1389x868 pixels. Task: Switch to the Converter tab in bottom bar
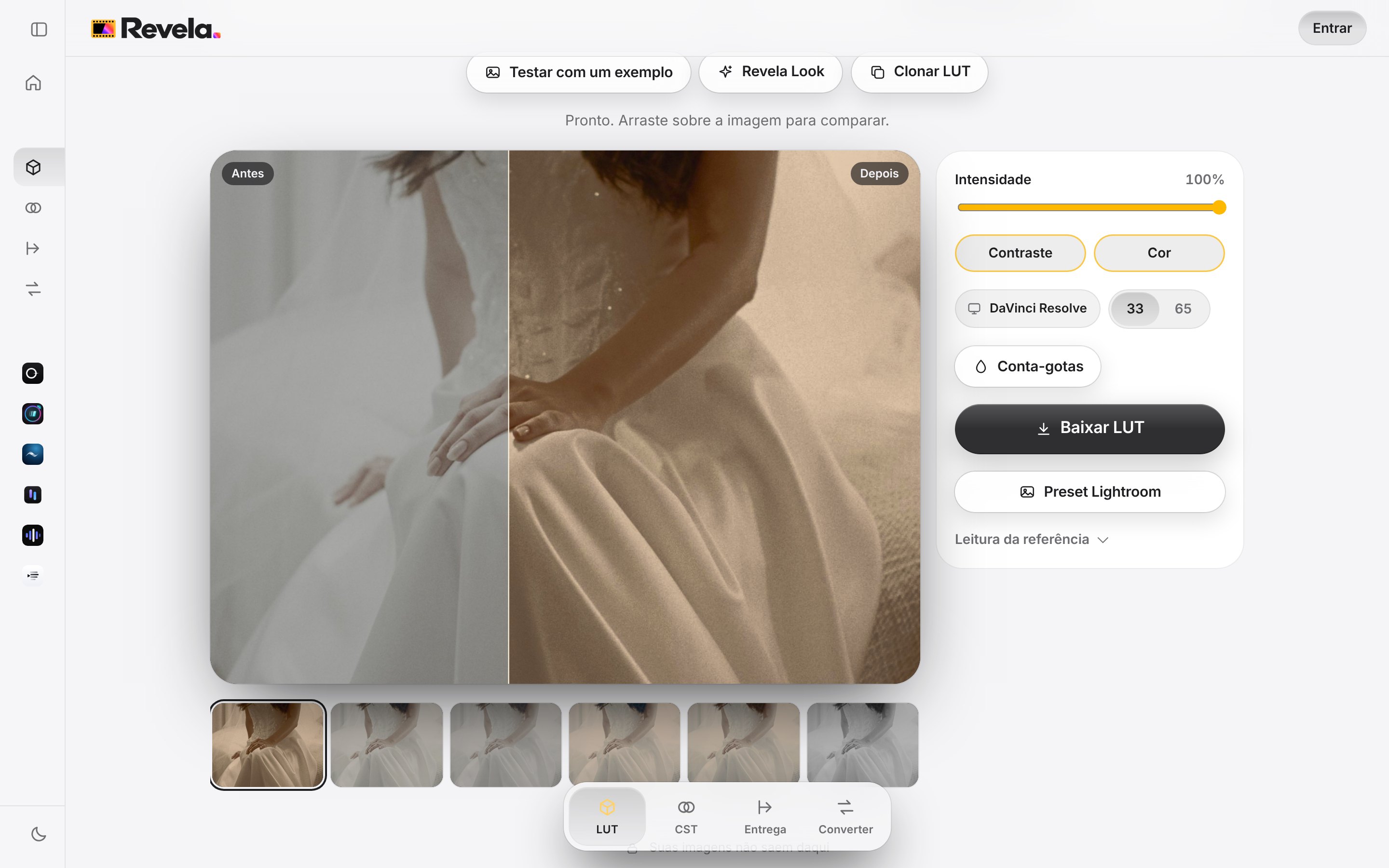tap(845, 816)
